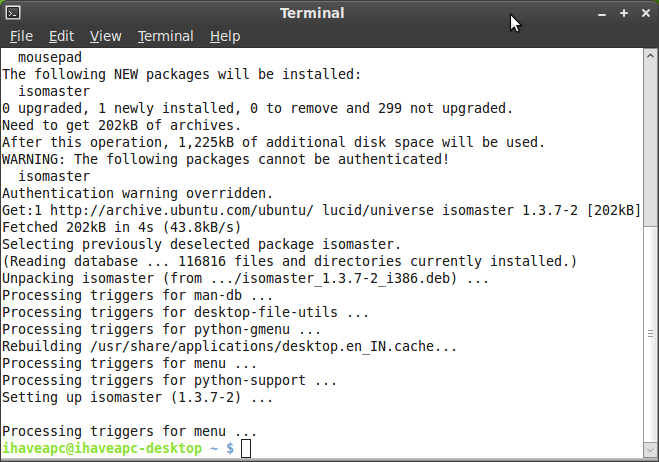Screen dimensions: 659x462
Task: Close the Terminal window
Action: [x=646, y=13]
